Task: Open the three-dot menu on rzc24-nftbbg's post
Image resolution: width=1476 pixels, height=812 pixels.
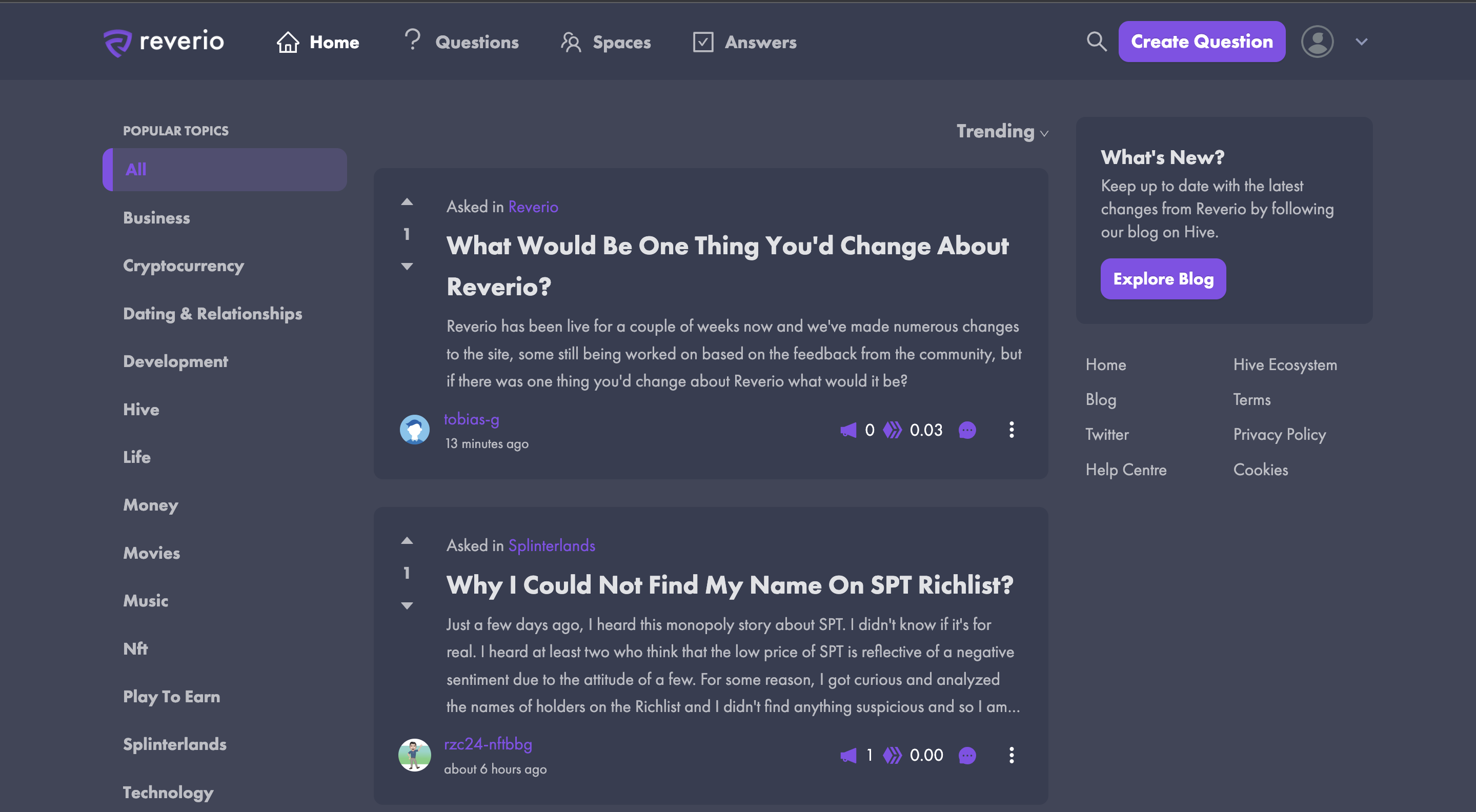Action: pyautogui.click(x=1012, y=755)
